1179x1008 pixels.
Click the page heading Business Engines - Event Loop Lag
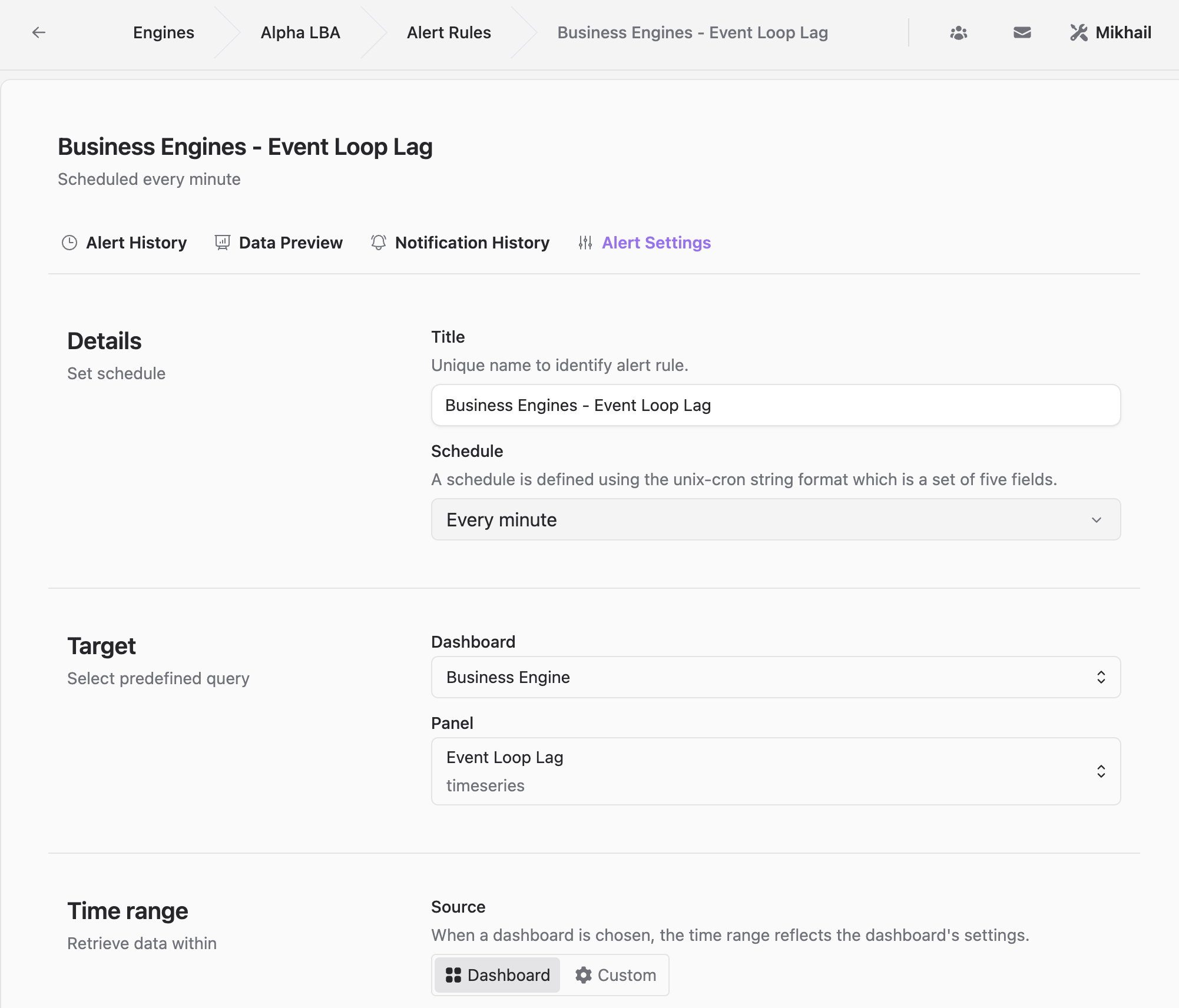245,147
